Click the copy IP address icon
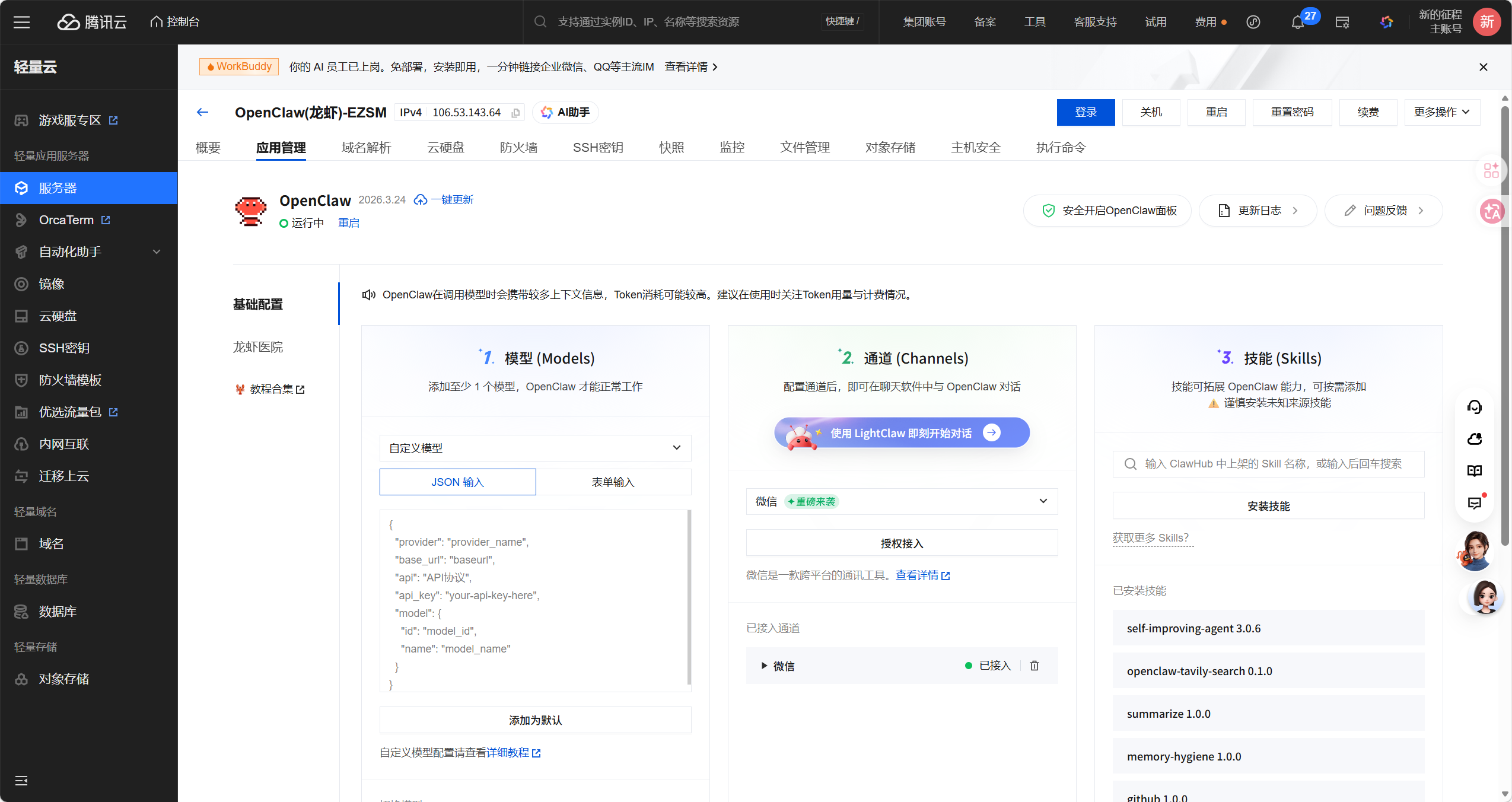1512x802 pixels. (x=515, y=113)
